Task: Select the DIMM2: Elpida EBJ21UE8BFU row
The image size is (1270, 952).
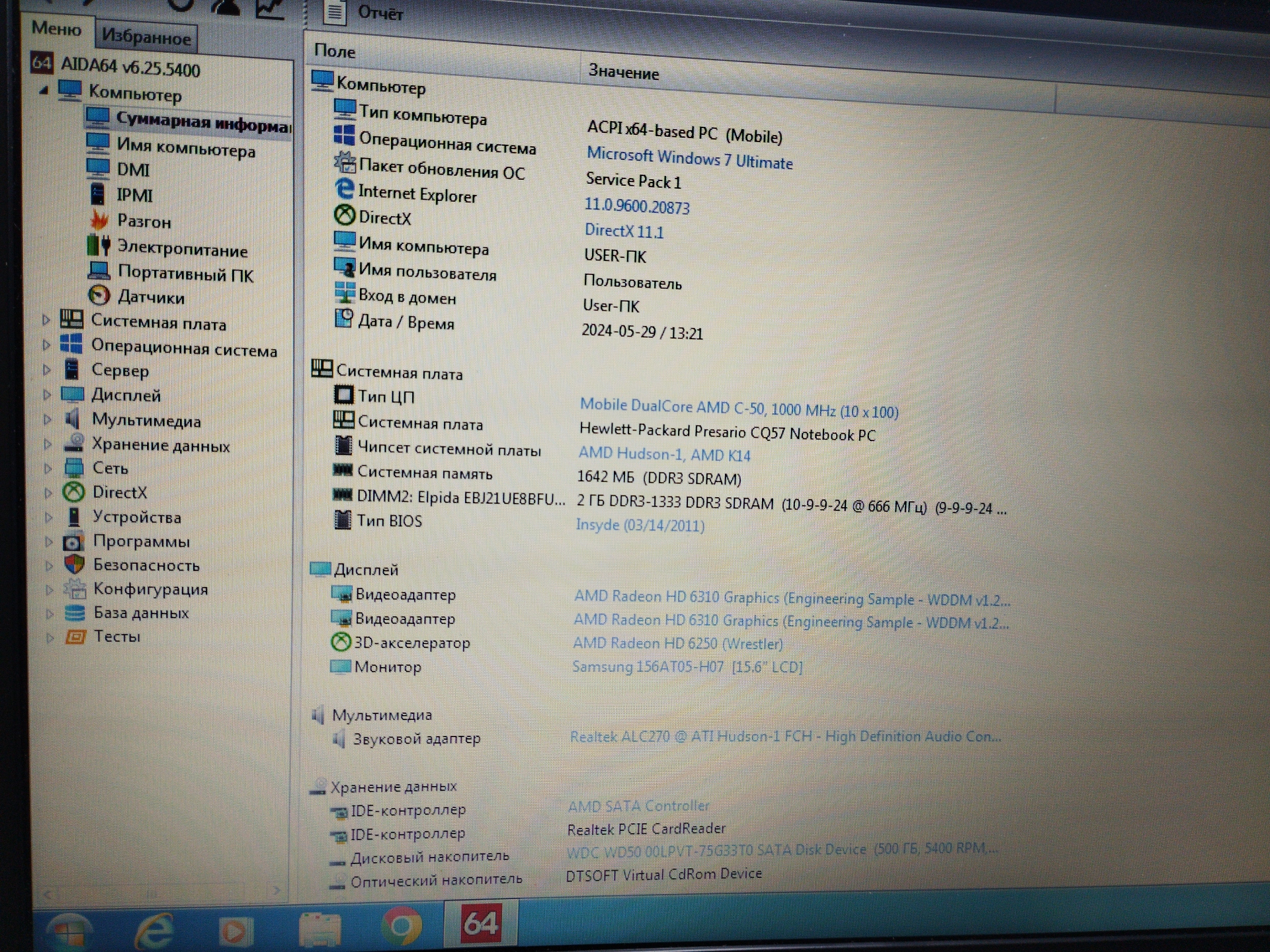Action: tap(669, 502)
